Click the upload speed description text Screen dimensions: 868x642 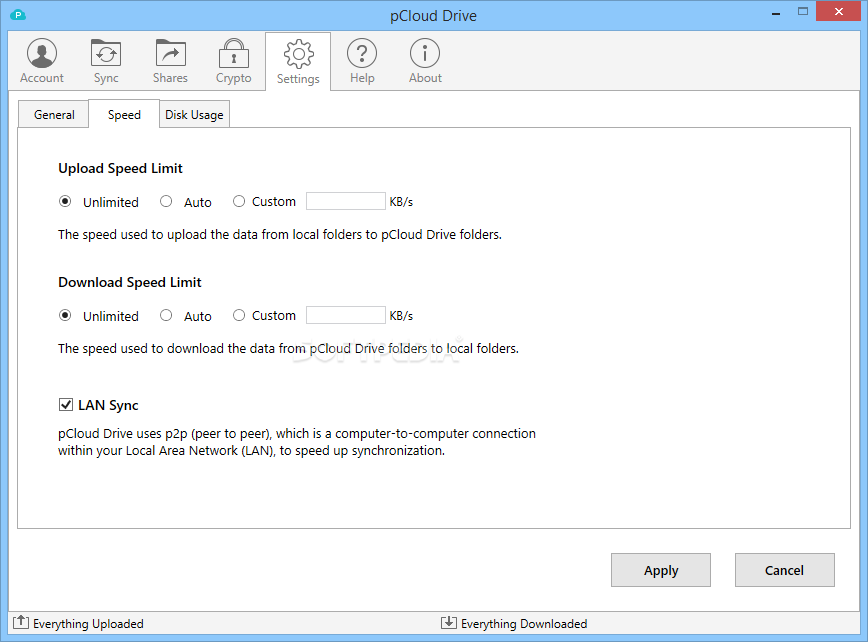coord(280,235)
